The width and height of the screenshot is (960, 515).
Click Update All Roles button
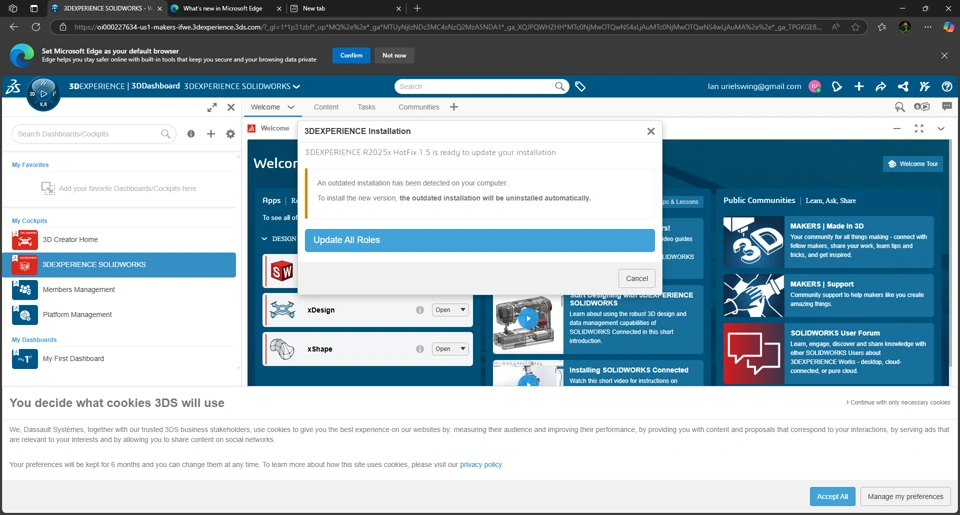click(480, 240)
